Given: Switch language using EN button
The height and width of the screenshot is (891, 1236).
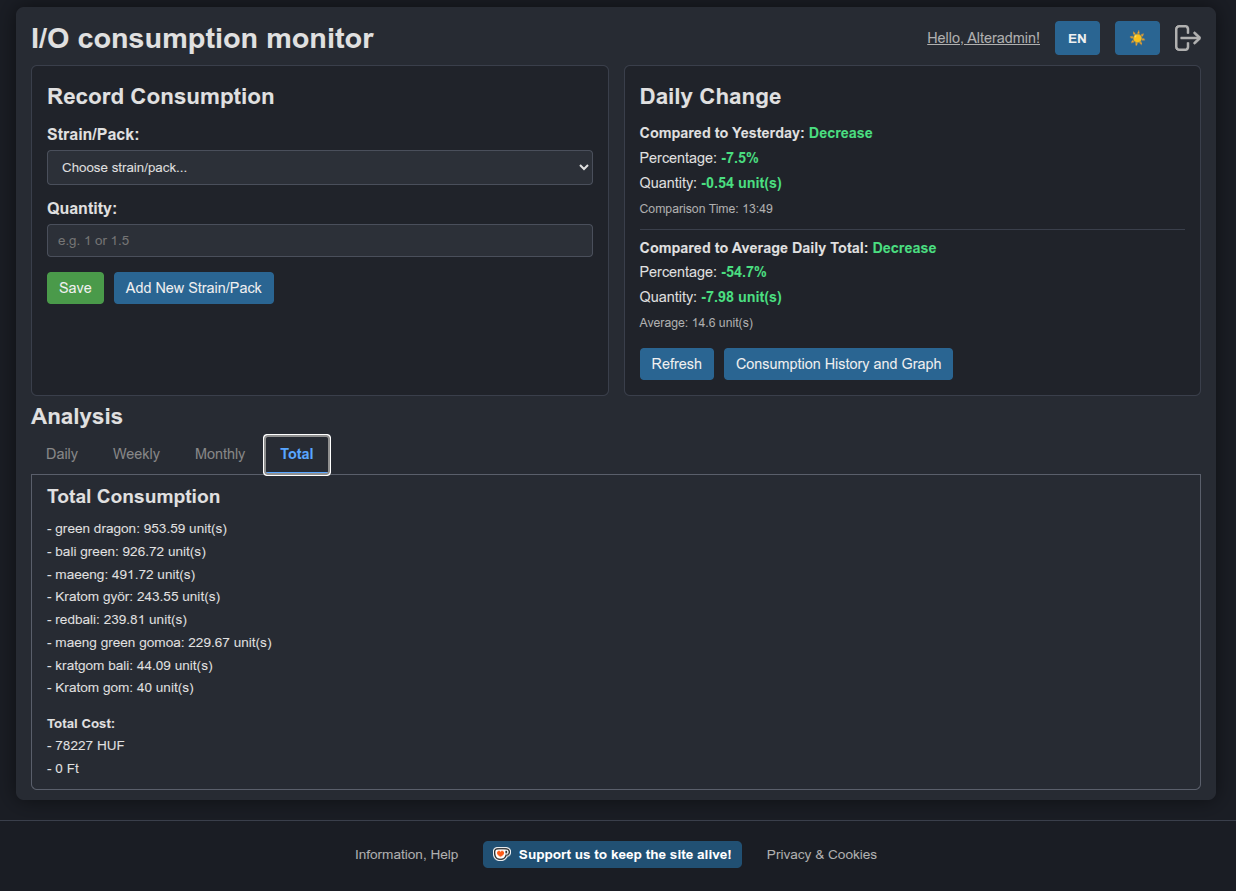Looking at the screenshot, I should coord(1077,38).
